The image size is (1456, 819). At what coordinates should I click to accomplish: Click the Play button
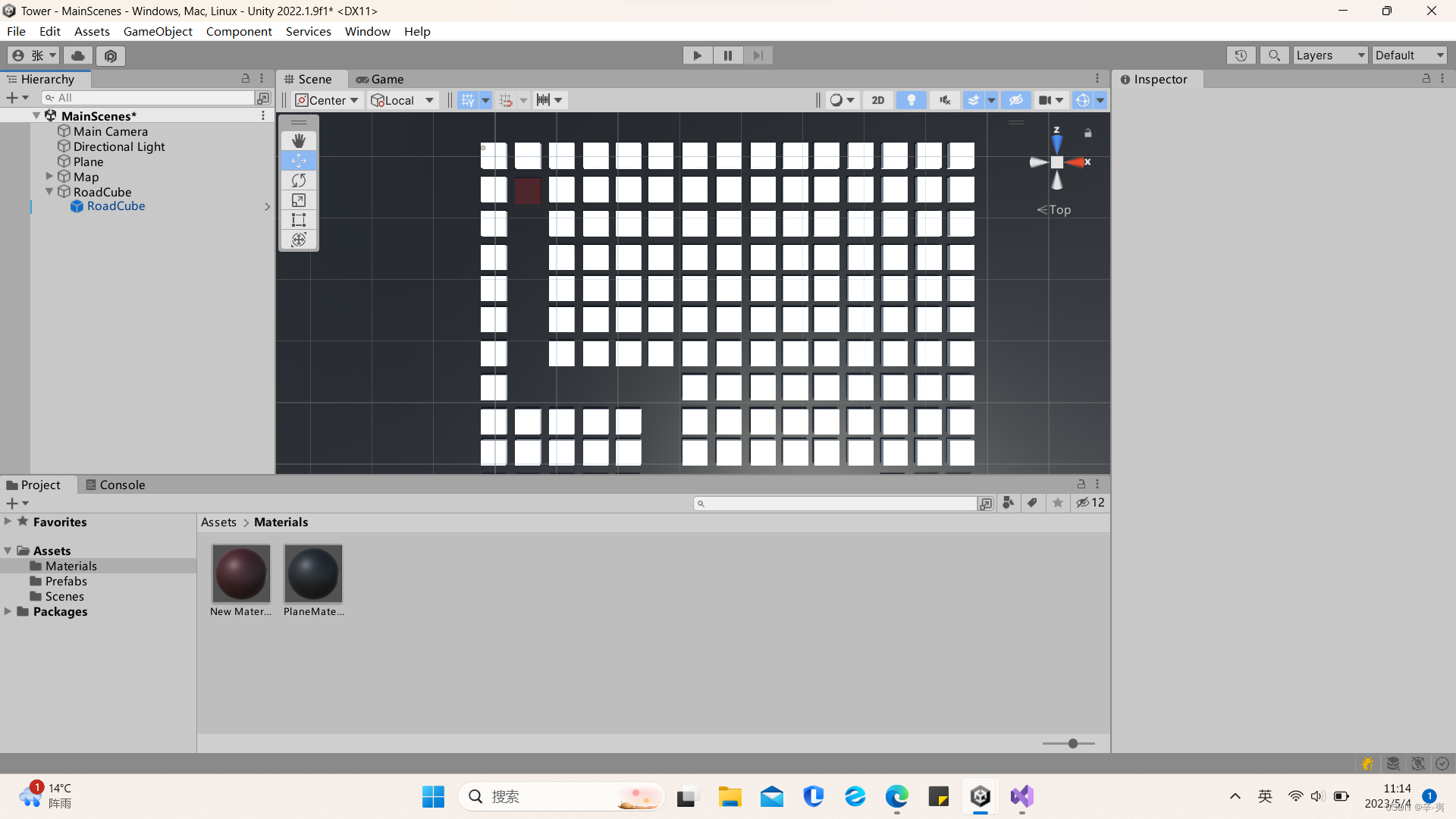tap(697, 55)
